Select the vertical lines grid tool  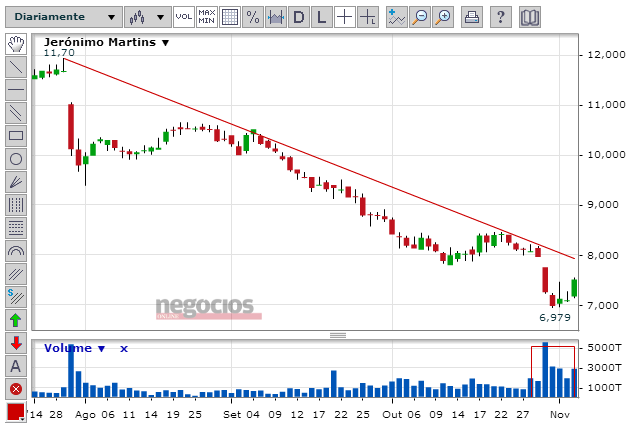pyautogui.click(x=16, y=205)
